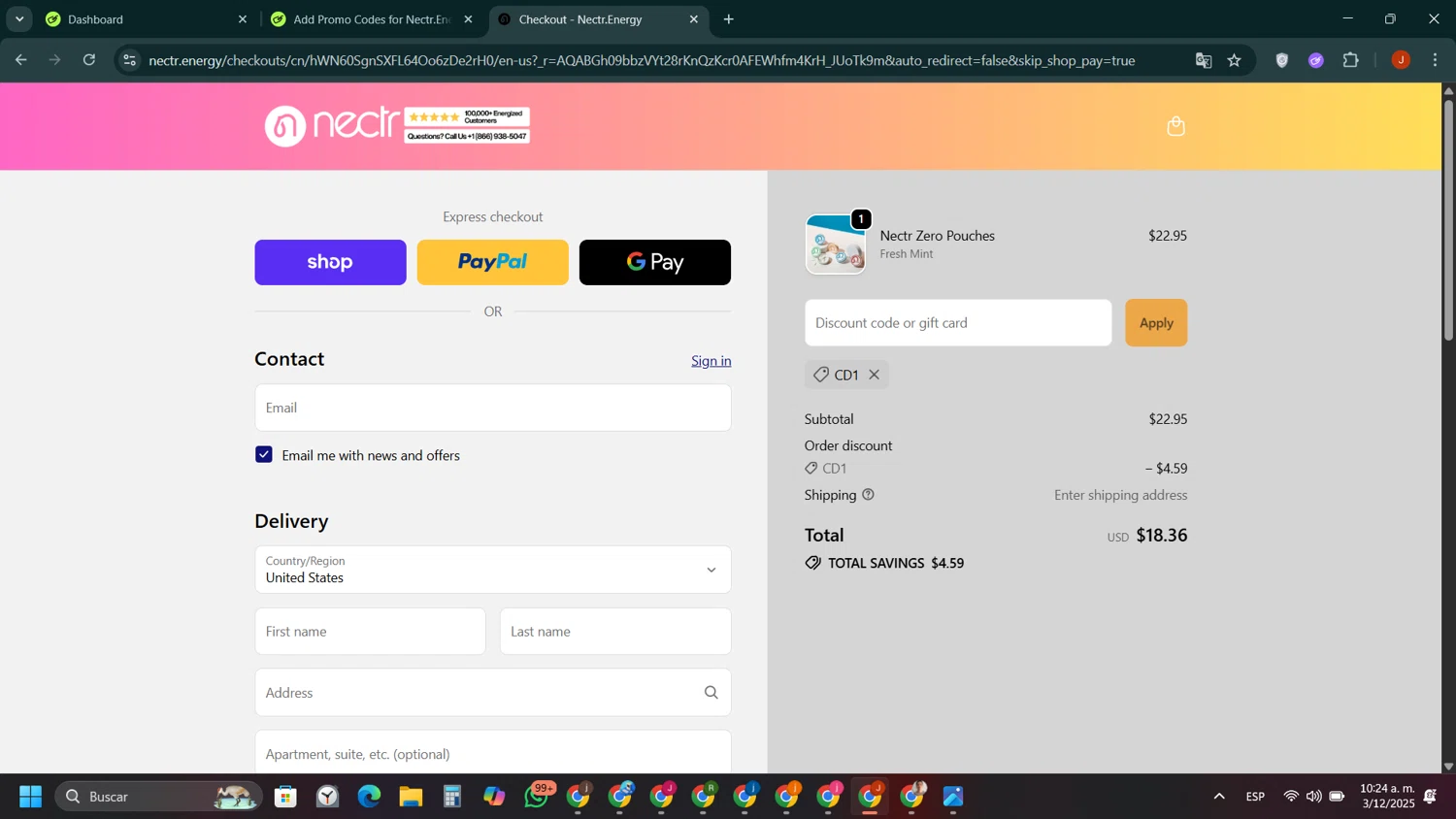1456x819 pixels.
Task: Open Calculator from taskbar
Action: (x=452, y=797)
